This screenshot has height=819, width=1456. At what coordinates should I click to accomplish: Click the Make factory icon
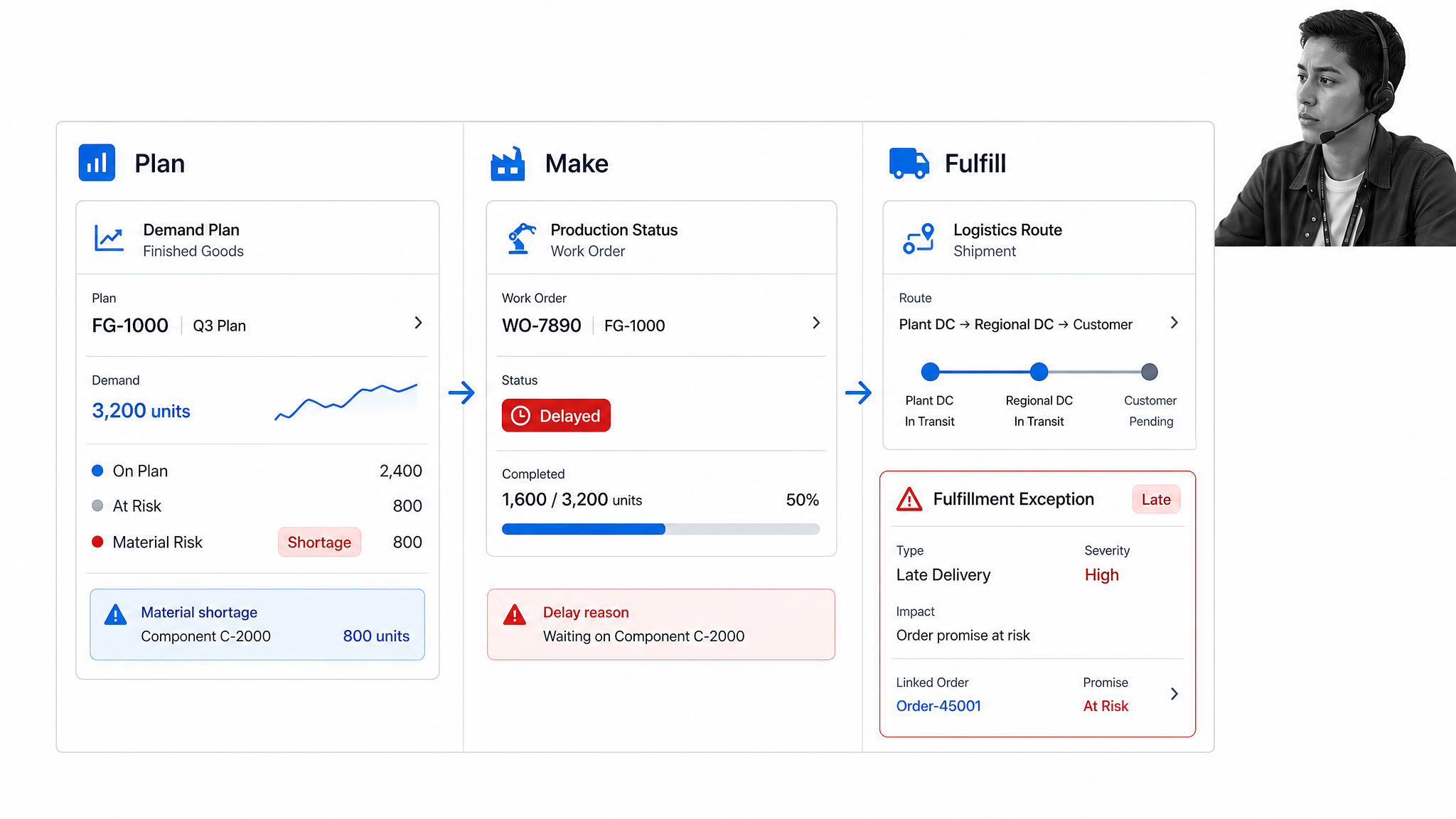point(508,164)
